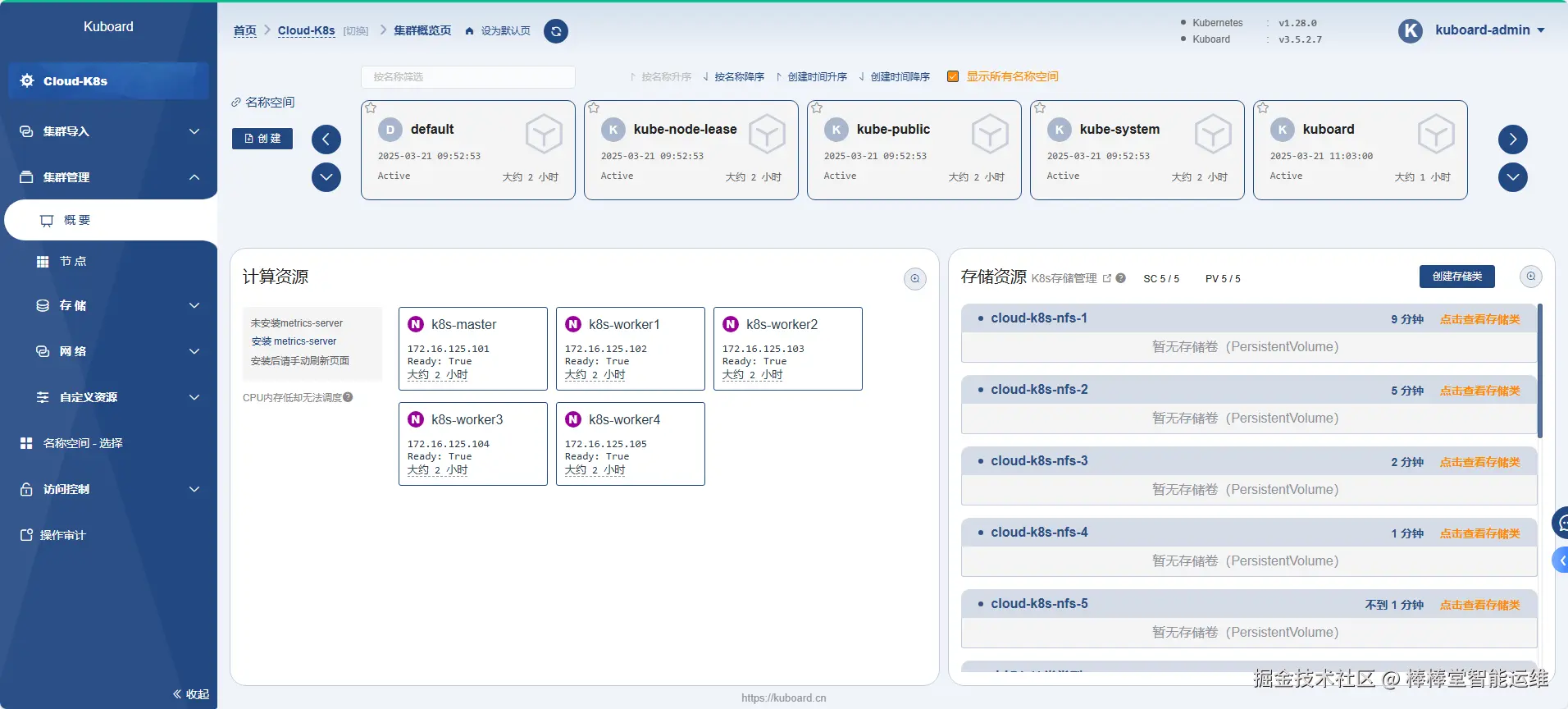The width and height of the screenshot is (1568, 709).
Task: Open the k8s-worker2 node card
Action: (x=788, y=349)
